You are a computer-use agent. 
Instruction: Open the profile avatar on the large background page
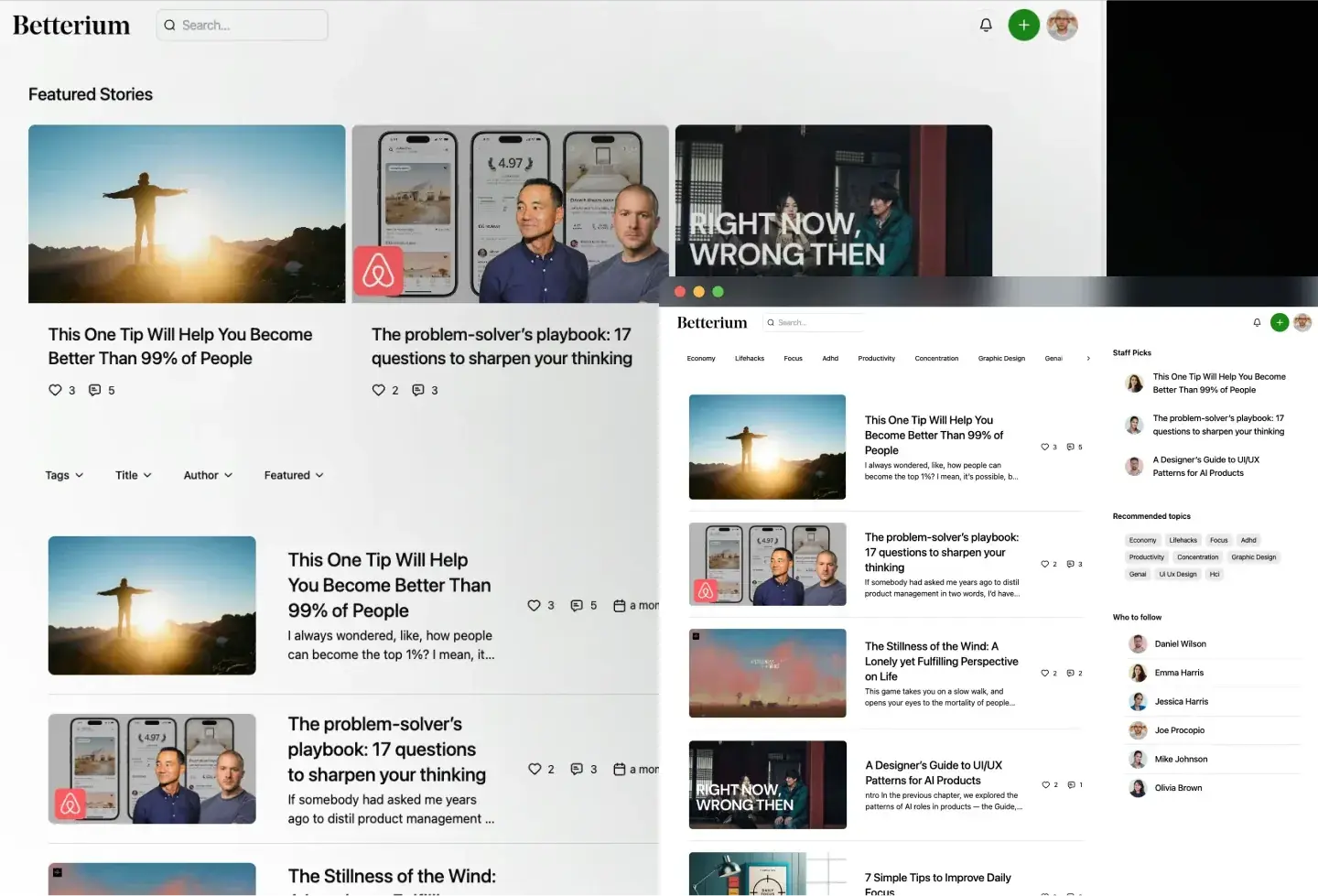point(1062,25)
